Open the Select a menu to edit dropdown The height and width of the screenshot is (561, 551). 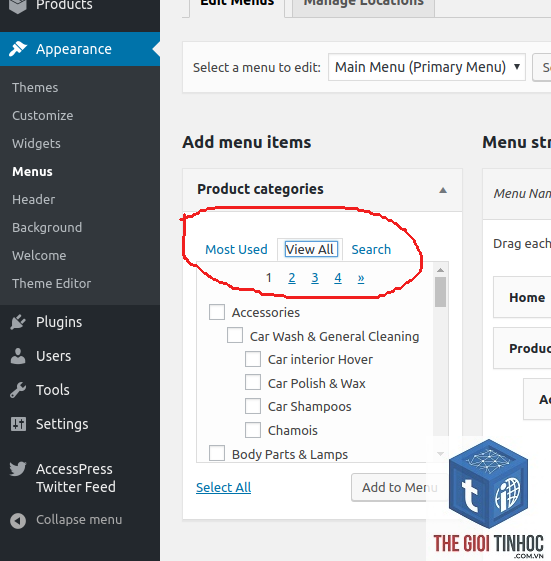426,67
